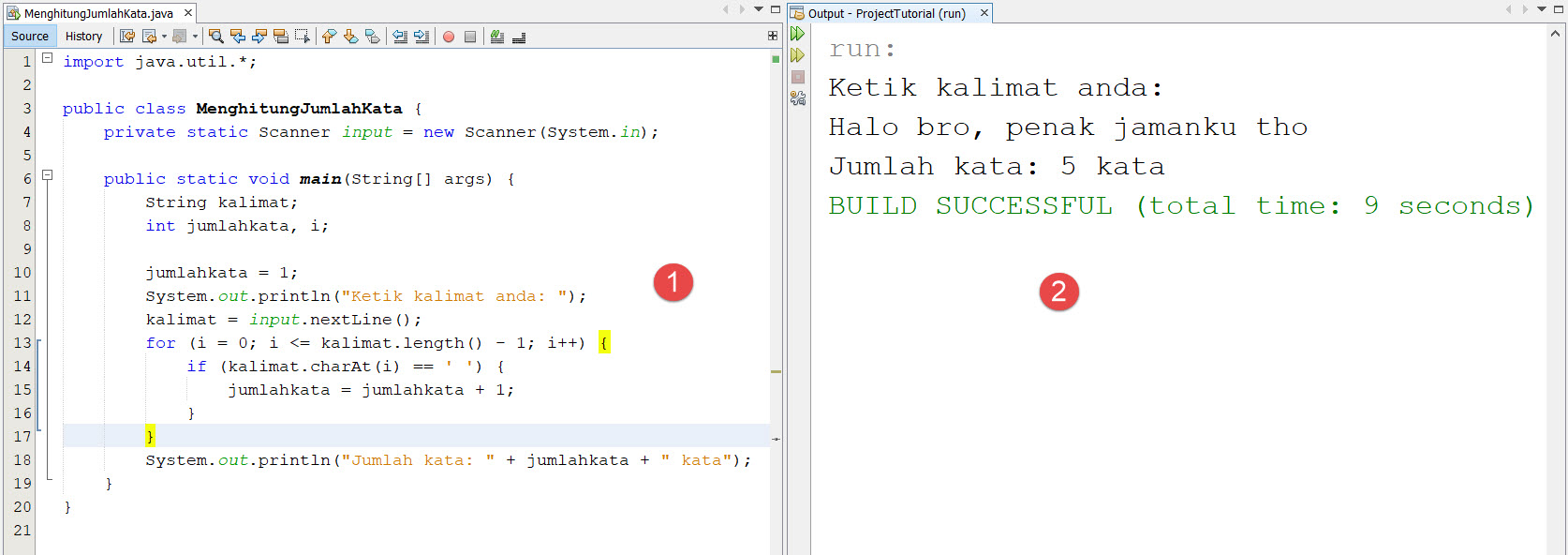Collapse the import fold on line 1
This screenshot has height=555, width=1568.
(47, 58)
